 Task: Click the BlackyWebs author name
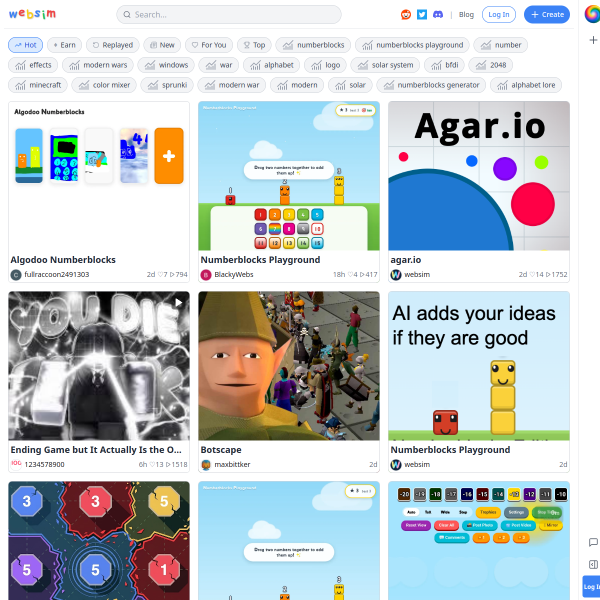(x=234, y=274)
